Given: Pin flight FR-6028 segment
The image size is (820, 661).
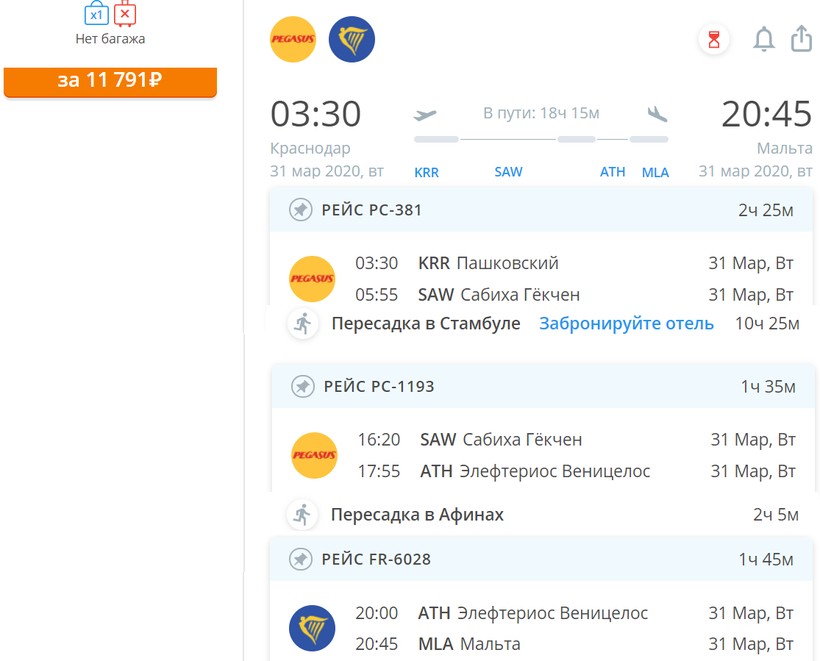Looking at the screenshot, I should 300,559.
